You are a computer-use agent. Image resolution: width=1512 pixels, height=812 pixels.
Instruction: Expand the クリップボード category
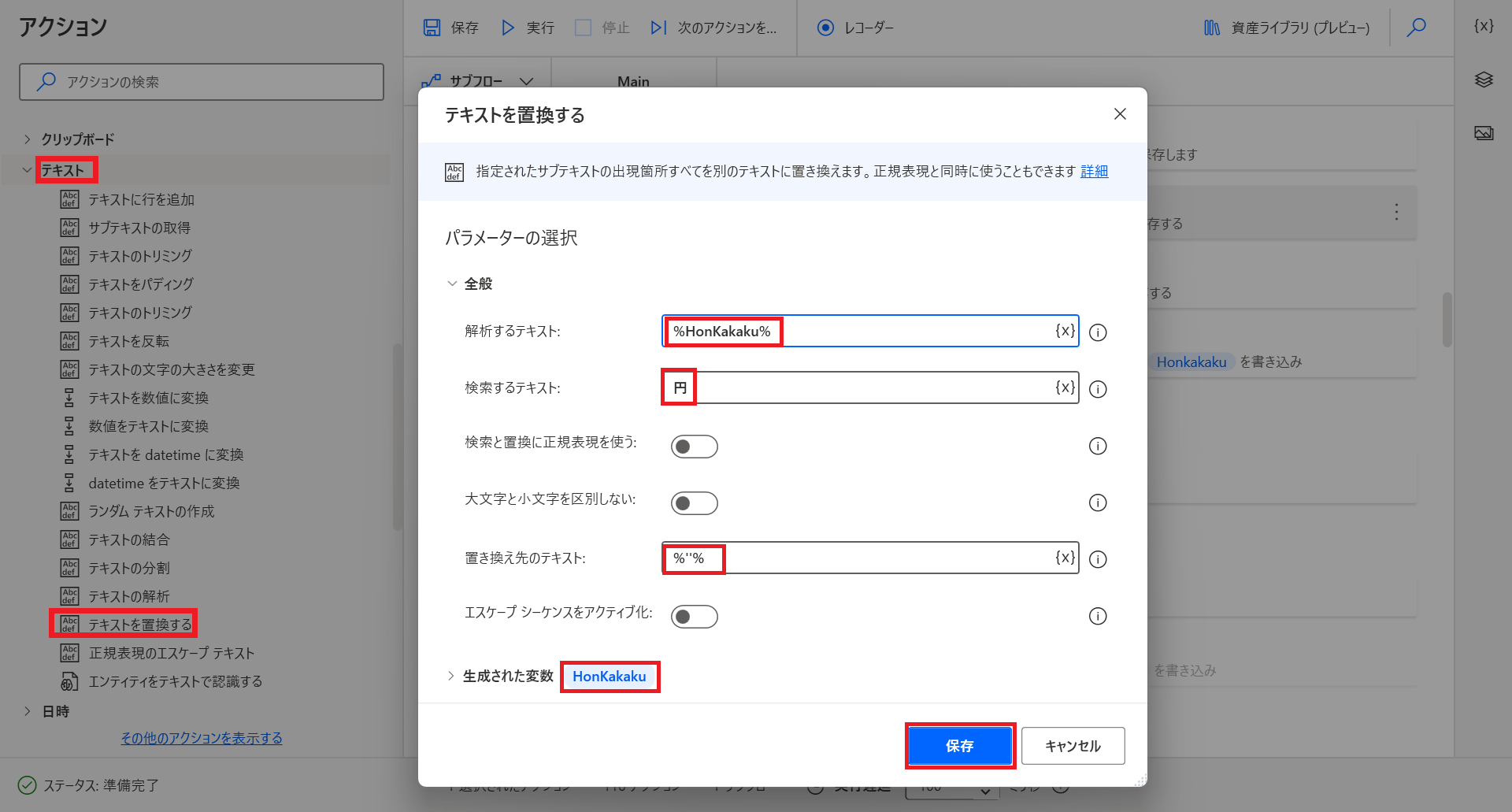(x=28, y=139)
